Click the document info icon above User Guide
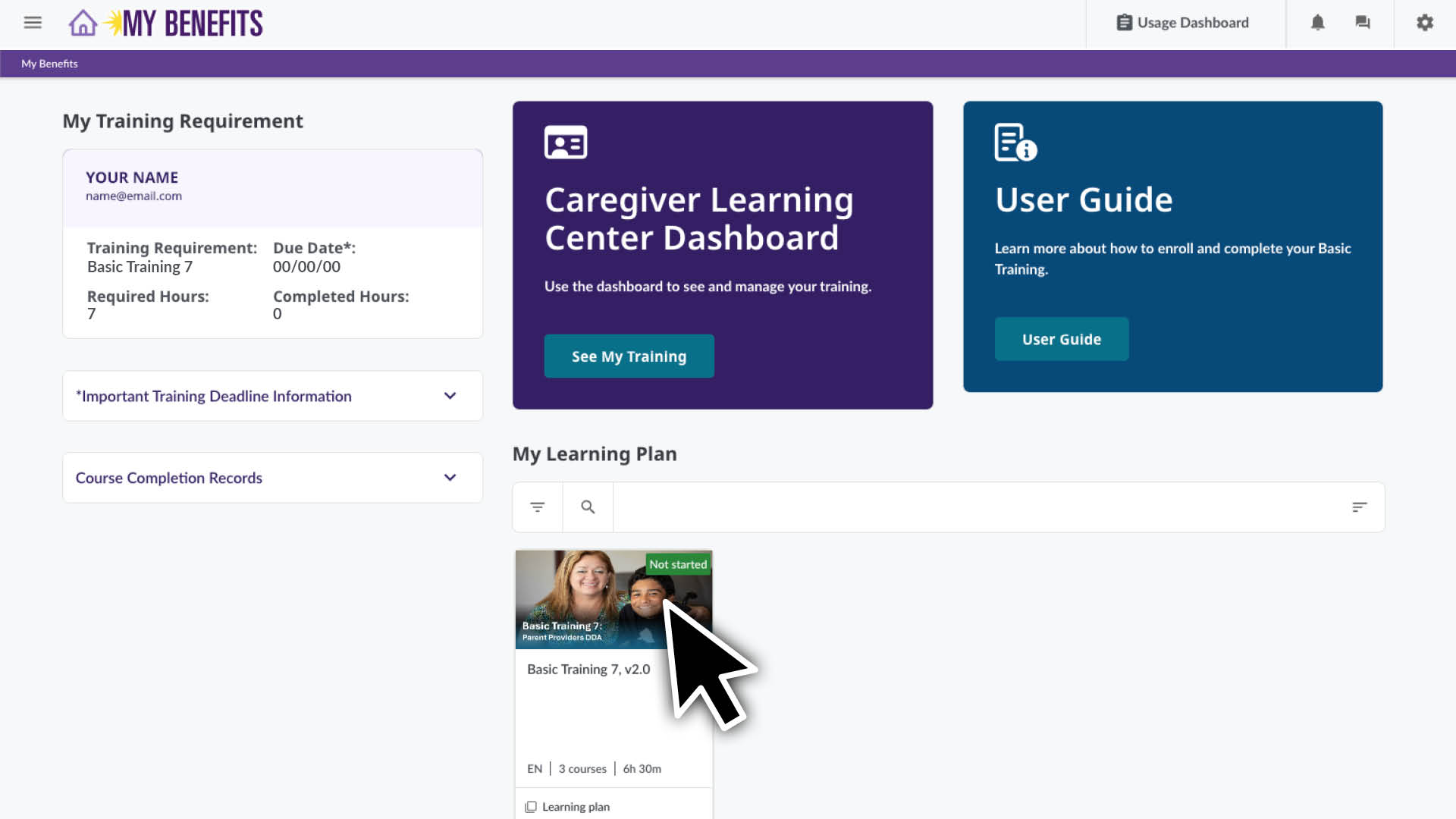The image size is (1456, 819). point(1014,143)
